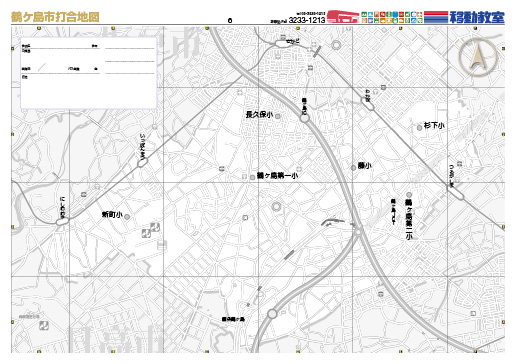Image resolution: width=516 pixels, height=364 pixels.
Task: Click the north compass rose icon
Action: point(478,57)
